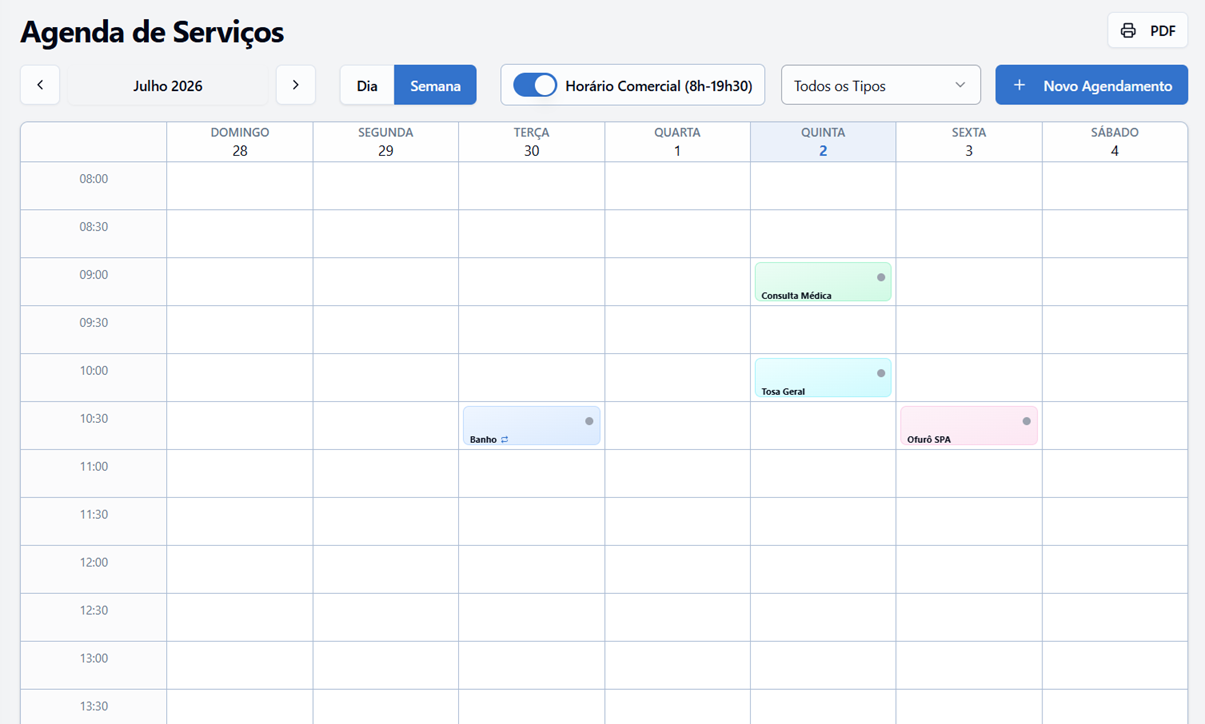Toggle the Horário Comercial switch off
1205x724 pixels.
(535, 85)
